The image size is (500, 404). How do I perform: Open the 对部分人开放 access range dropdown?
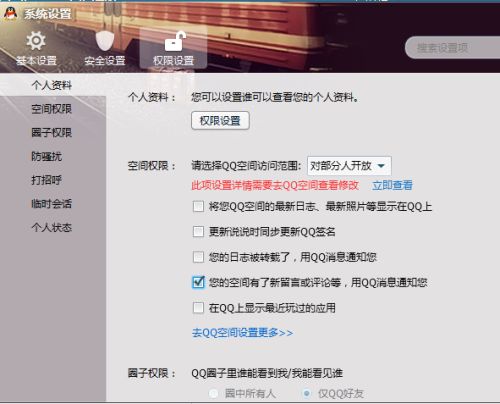pos(349,166)
